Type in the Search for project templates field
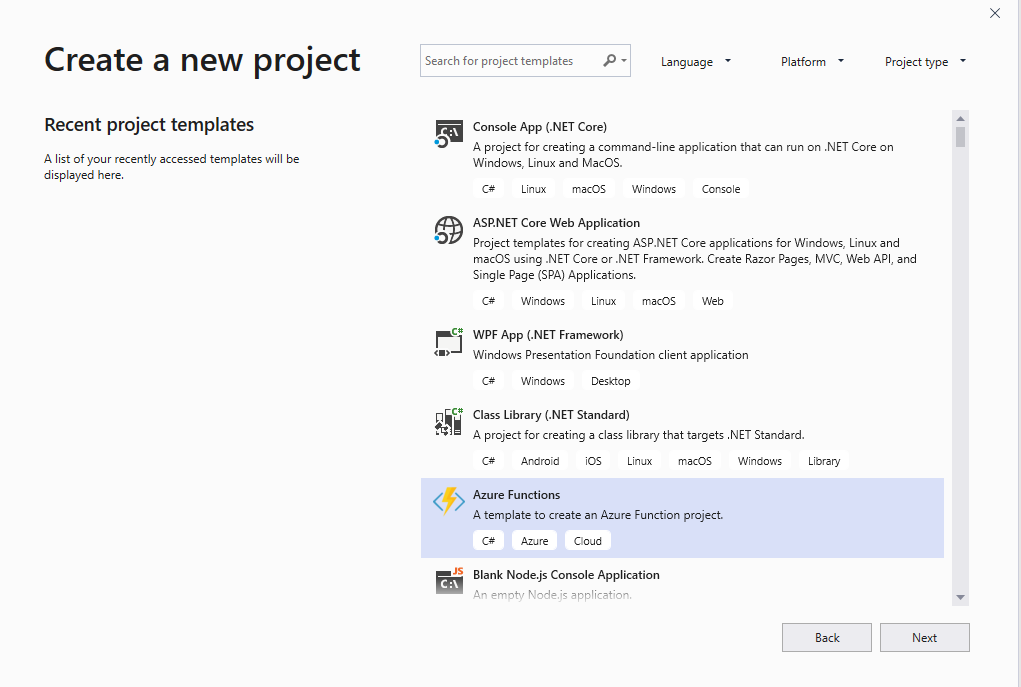This screenshot has height=687, width=1021. (x=510, y=61)
